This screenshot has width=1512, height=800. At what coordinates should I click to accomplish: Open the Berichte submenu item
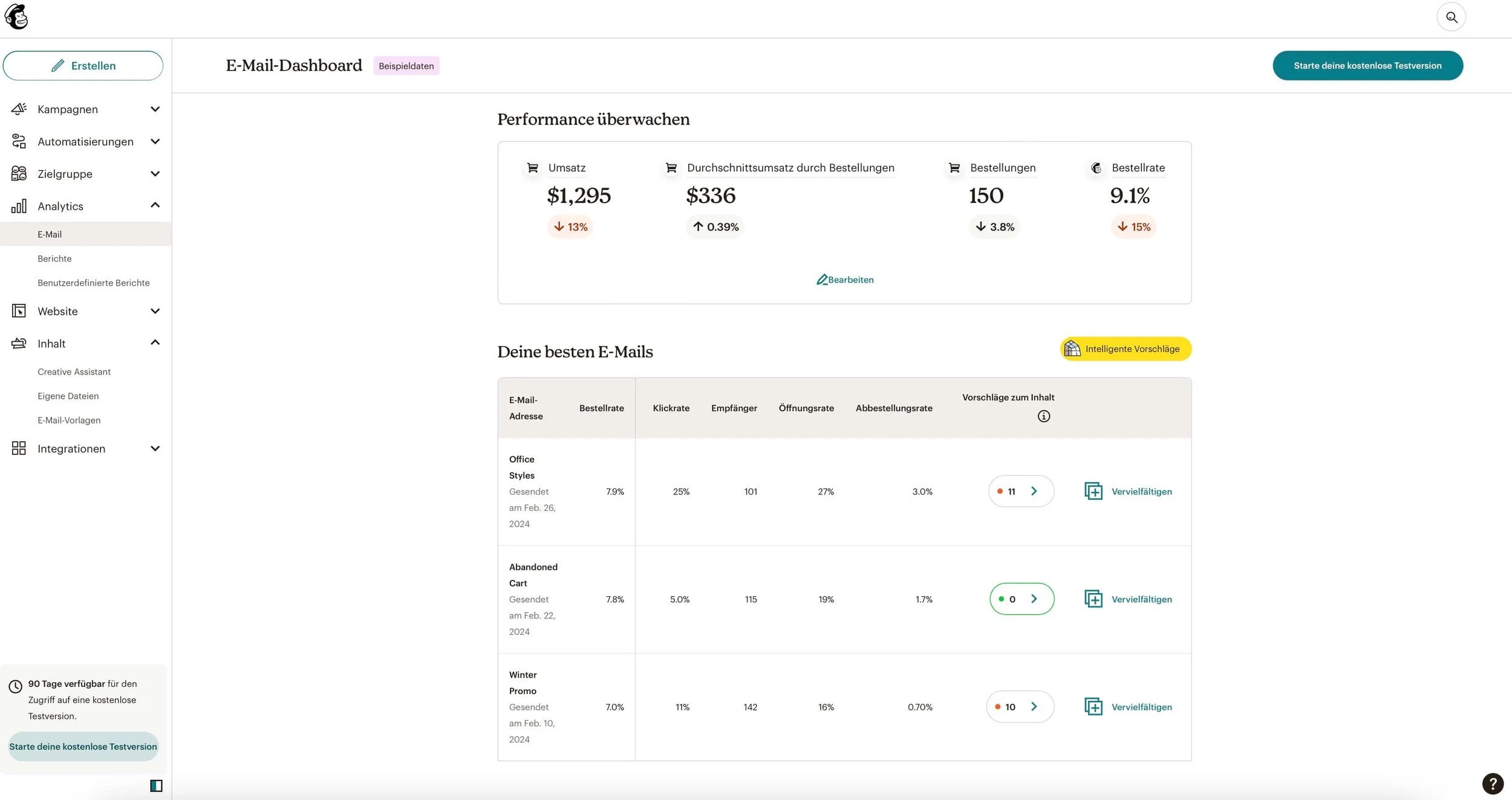[54, 258]
